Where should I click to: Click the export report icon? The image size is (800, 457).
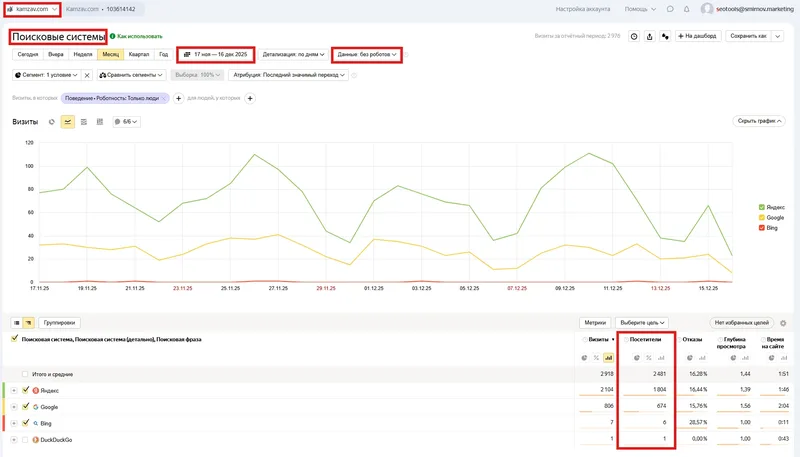tap(650, 36)
